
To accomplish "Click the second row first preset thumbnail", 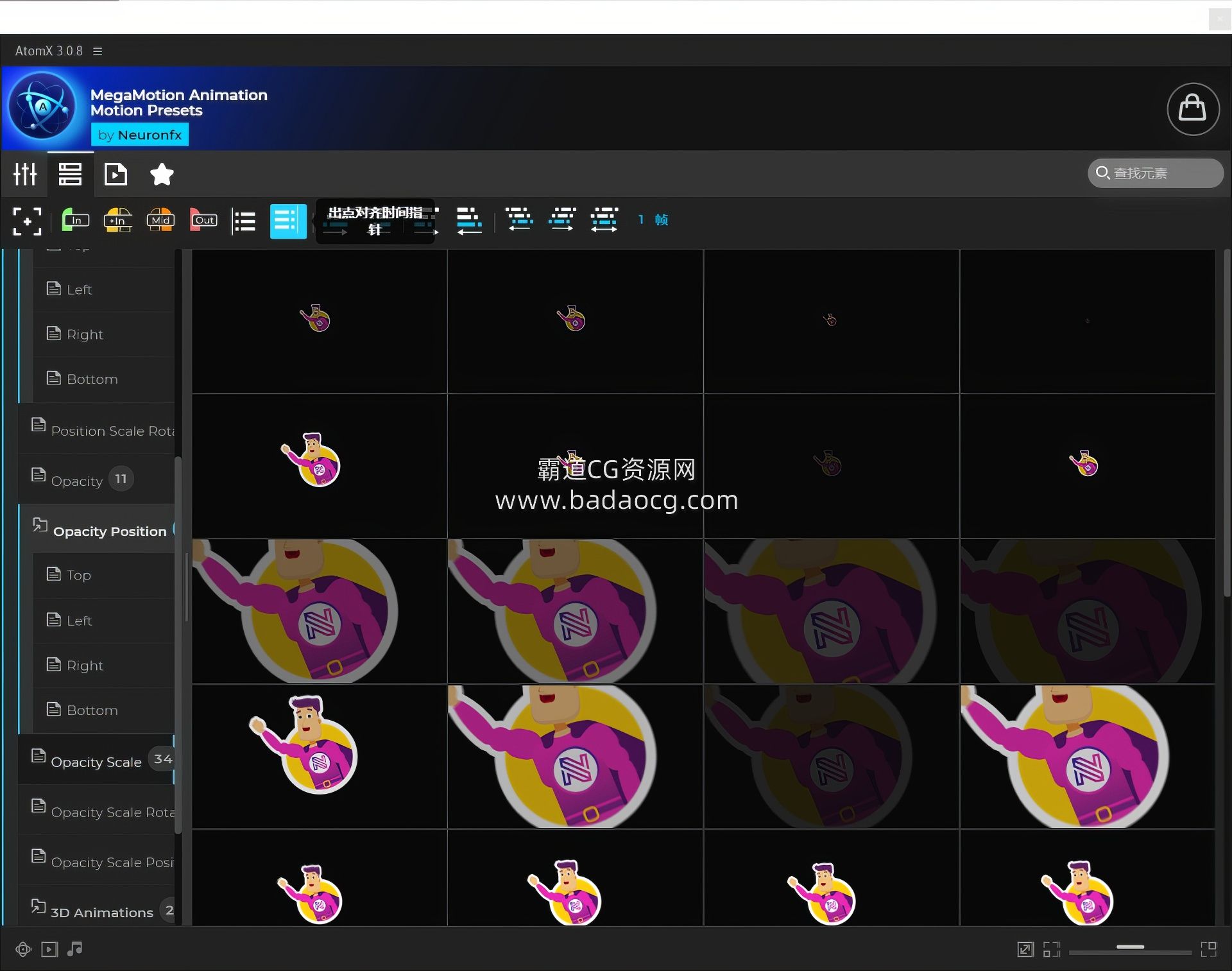I will 320,467.
